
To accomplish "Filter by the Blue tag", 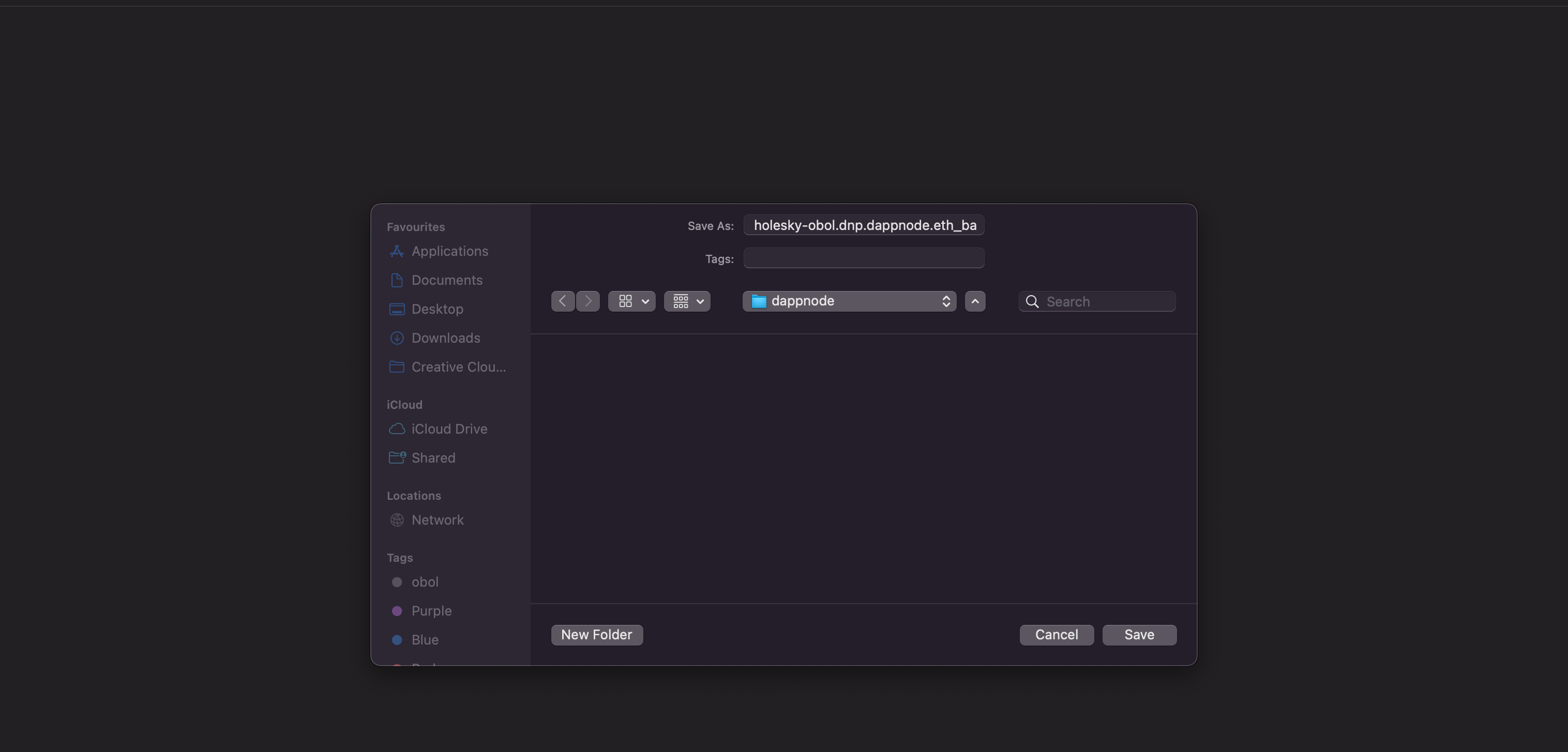I will (424, 639).
